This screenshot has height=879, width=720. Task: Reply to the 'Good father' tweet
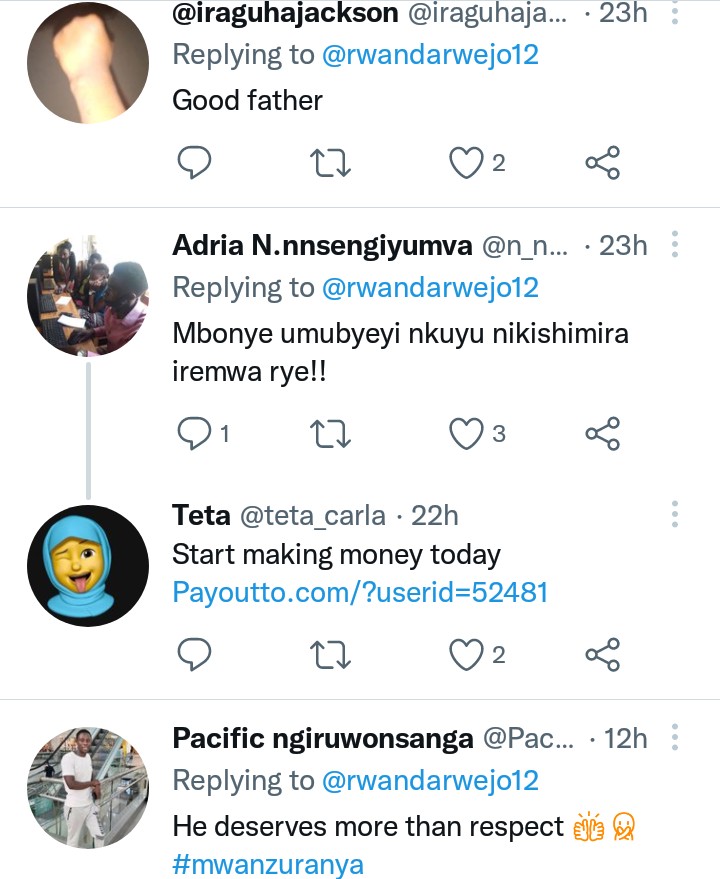(x=194, y=163)
